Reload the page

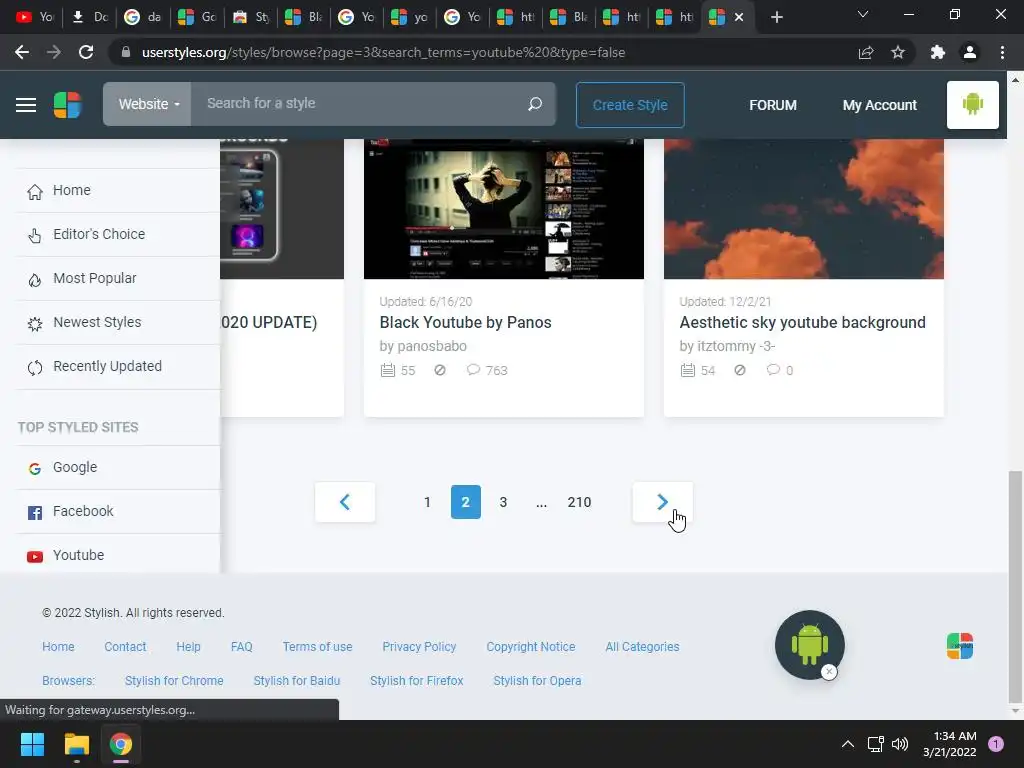(x=86, y=52)
